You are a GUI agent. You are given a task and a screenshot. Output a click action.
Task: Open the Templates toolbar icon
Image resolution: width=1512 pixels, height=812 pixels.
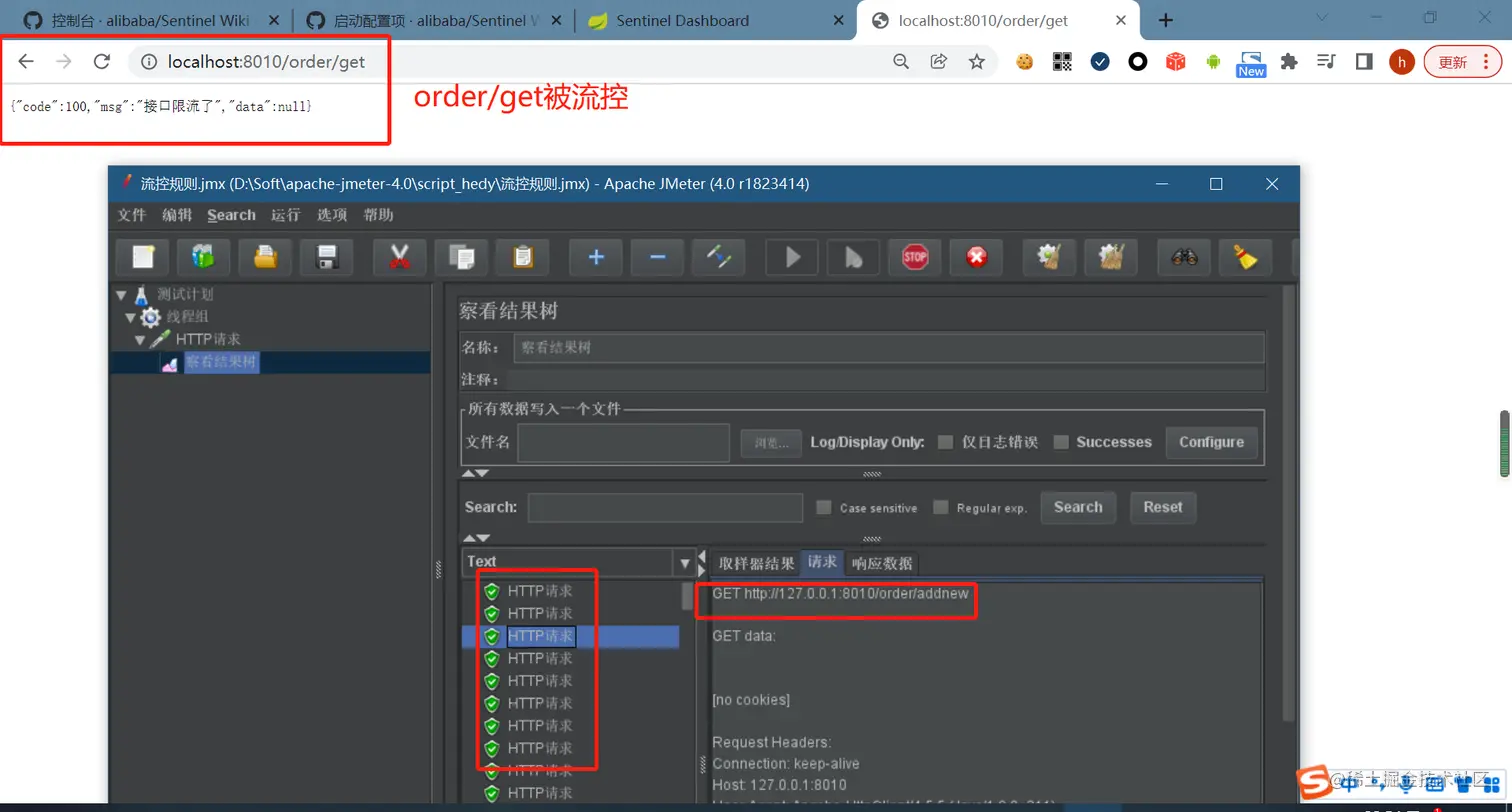[x=203, y=257]
